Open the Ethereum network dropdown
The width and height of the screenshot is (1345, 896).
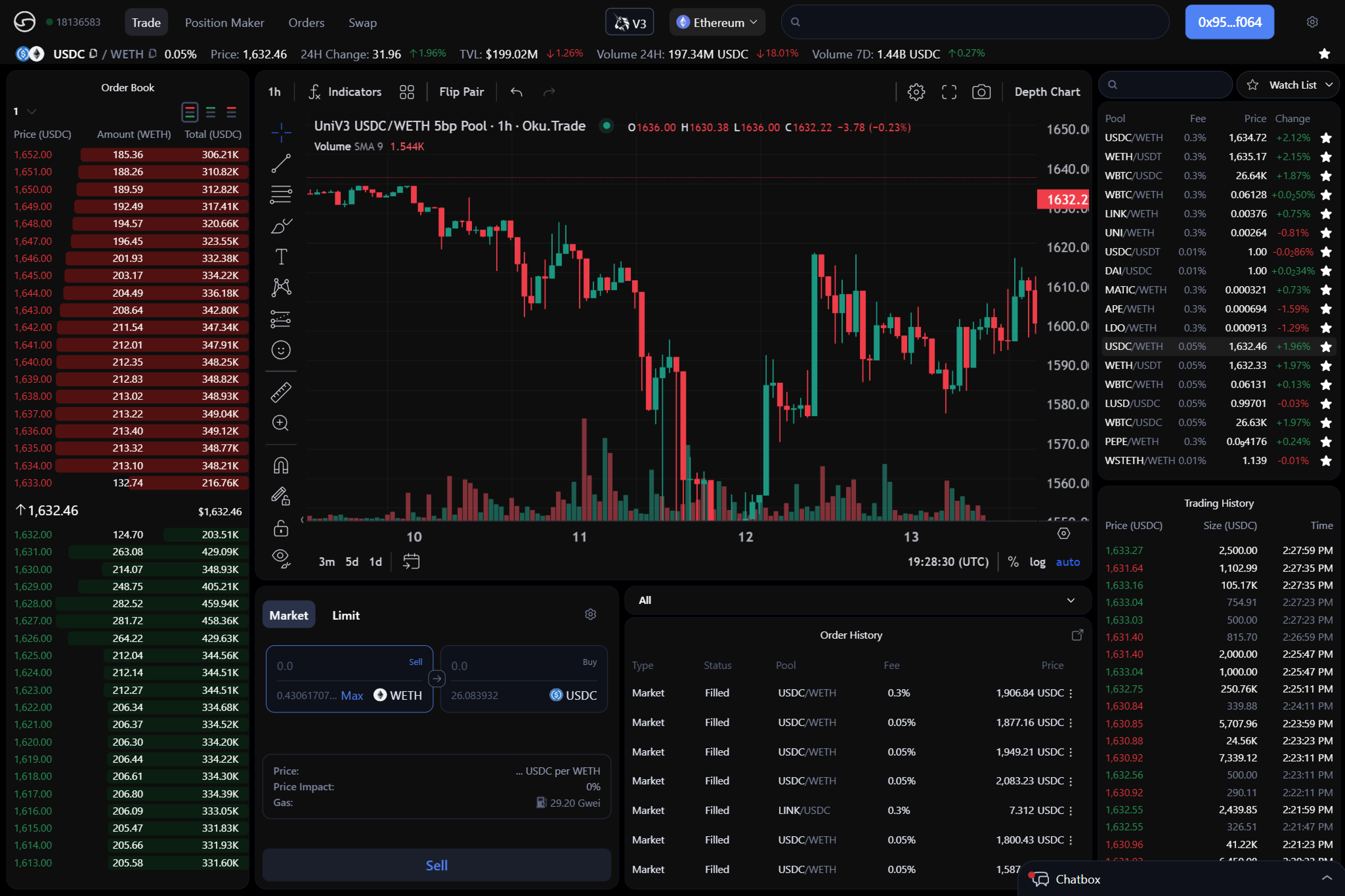point(717,22)
